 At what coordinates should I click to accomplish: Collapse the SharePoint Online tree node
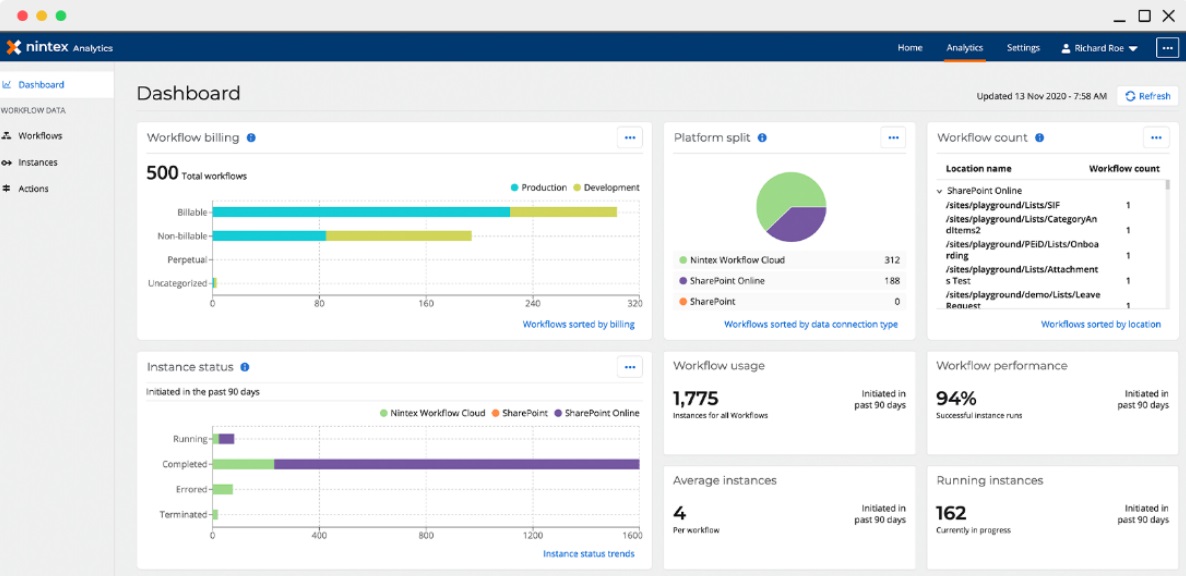[x=939, y=191]
